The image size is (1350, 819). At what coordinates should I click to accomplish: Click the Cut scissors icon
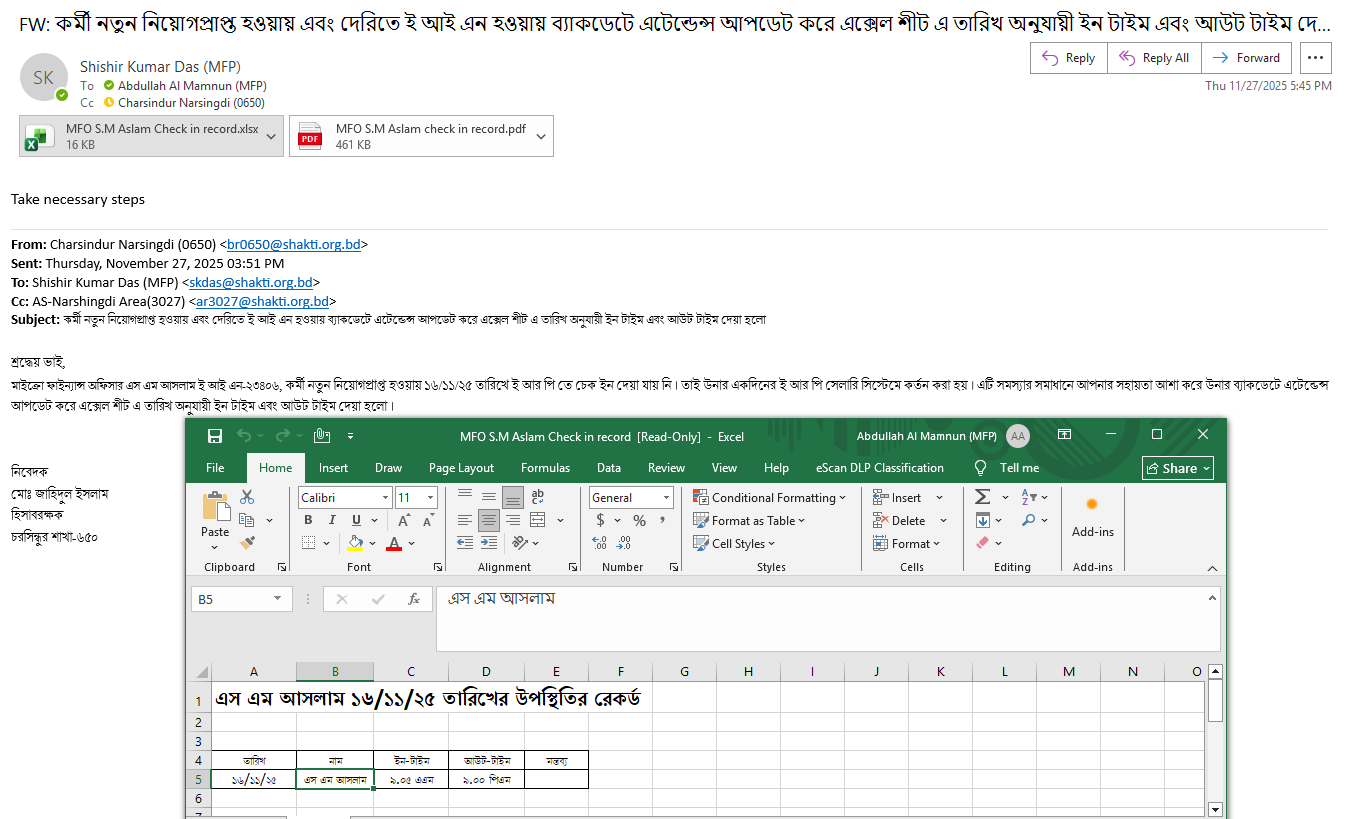click(x=247, y=497)
